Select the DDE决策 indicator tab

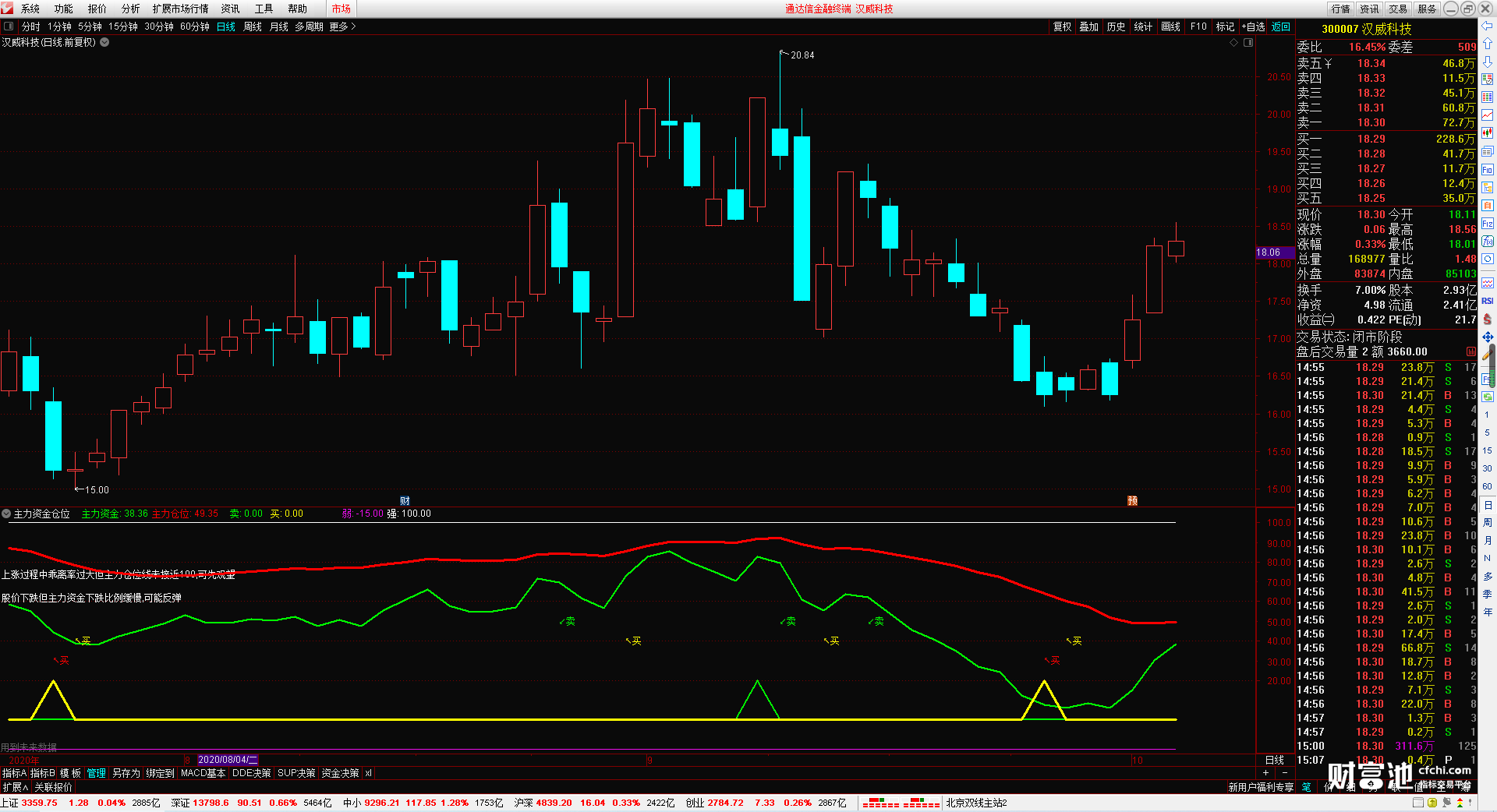click(252, 773)
